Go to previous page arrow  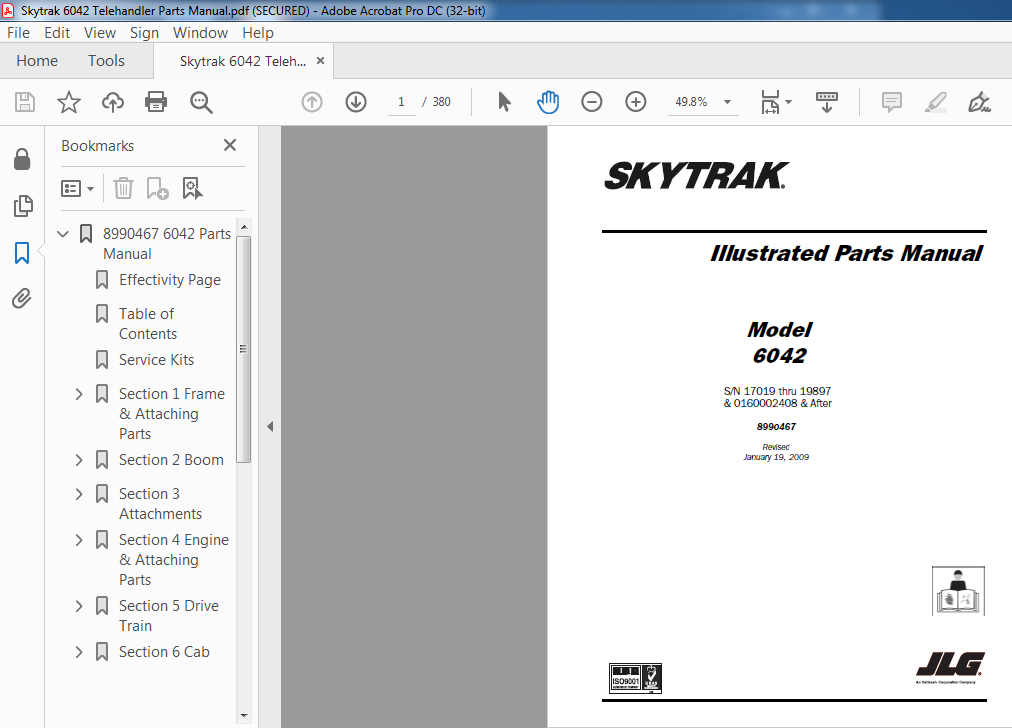(x=312, y=102)
